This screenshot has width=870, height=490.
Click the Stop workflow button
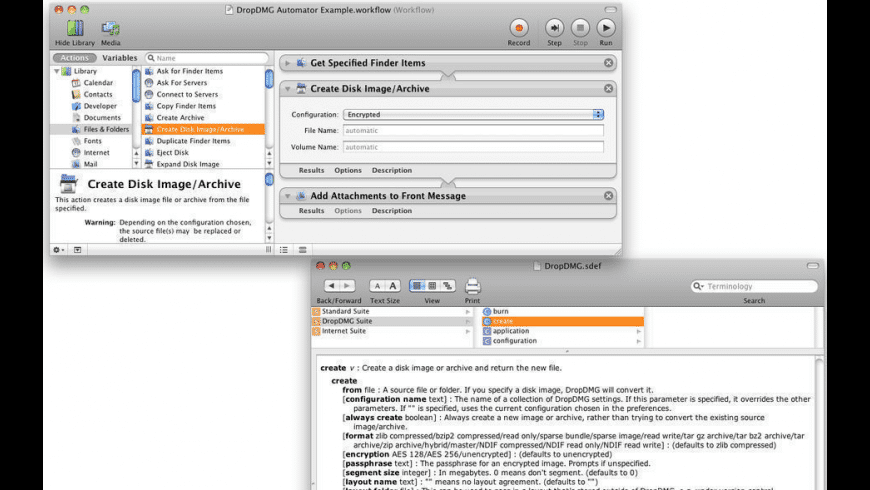(x=580, y=28)
